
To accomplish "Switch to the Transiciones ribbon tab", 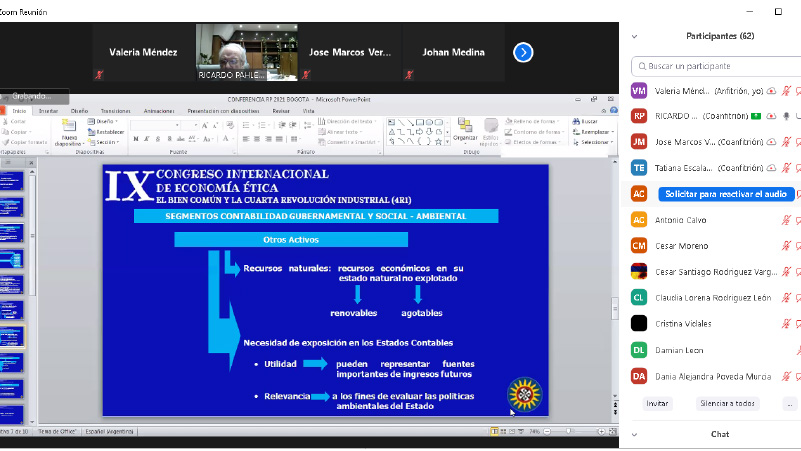I will pos(115,111).
